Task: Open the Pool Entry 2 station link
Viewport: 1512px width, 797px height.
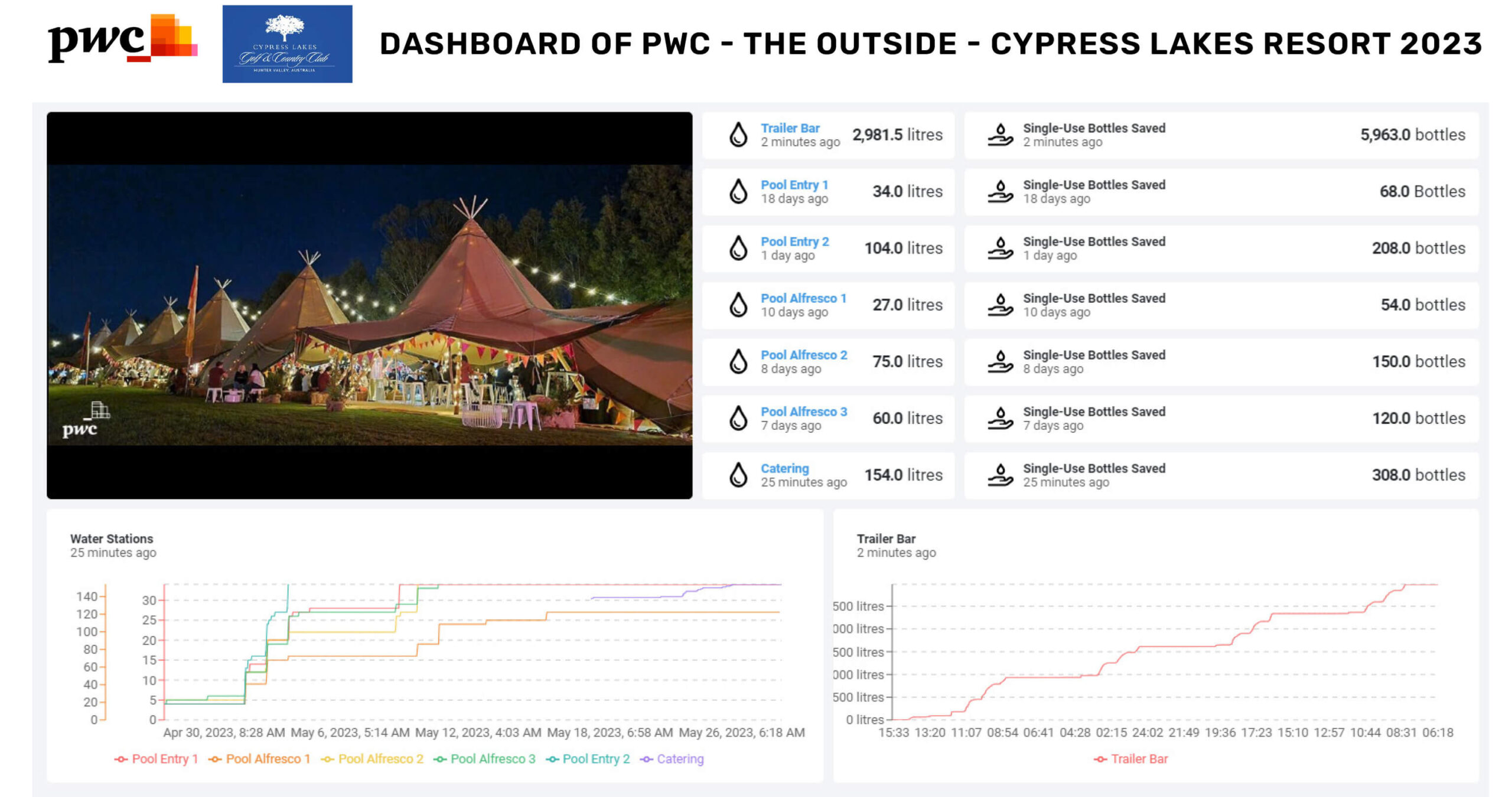Action: (x=794, y=241)
